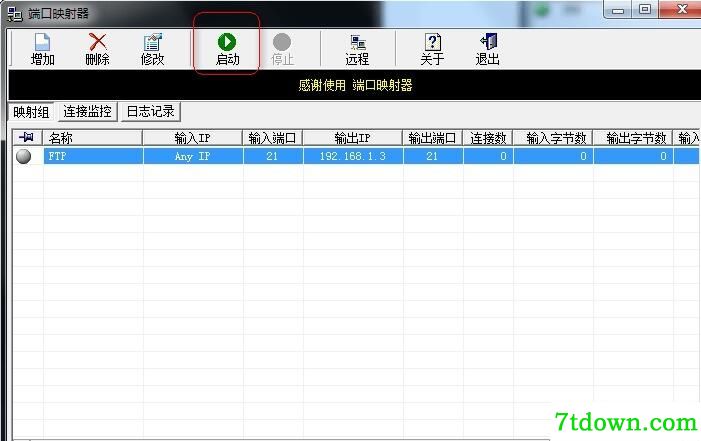This screenshot has width=701, height=441.
Task: Sort by the 连接数 column header
Action: (488, 138)
